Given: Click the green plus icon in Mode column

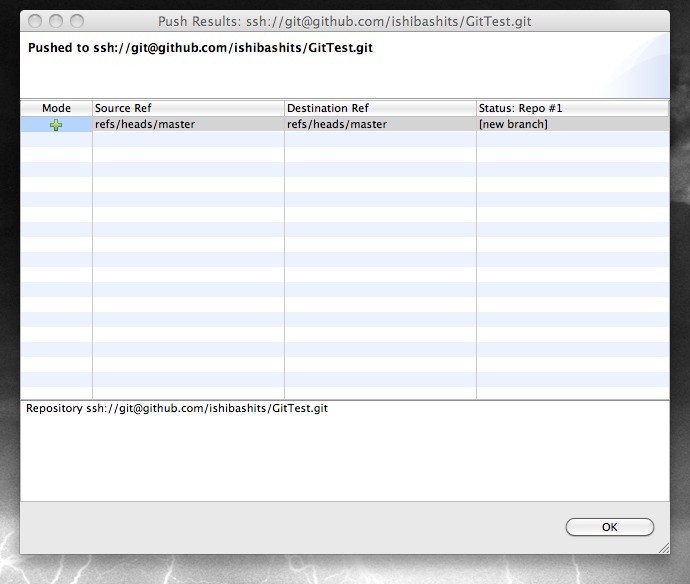Looking at the screenshot, I should [56, 125].
